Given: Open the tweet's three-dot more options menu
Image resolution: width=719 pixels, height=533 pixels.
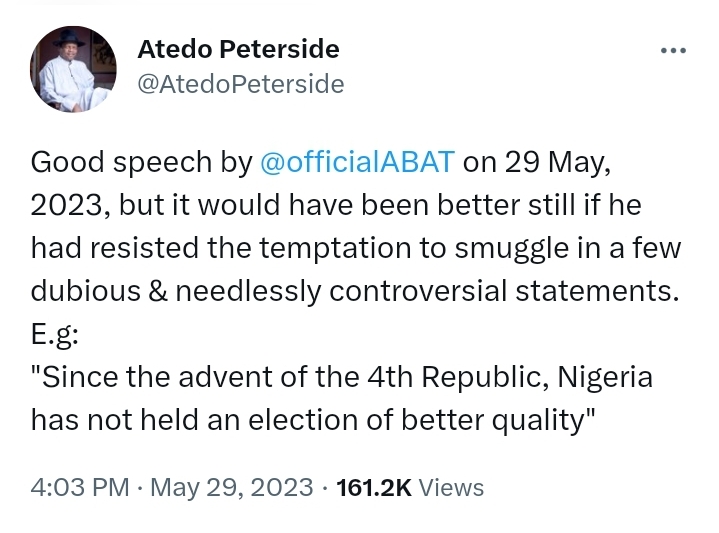Looking at the screenshot, I should pos(672,50).
